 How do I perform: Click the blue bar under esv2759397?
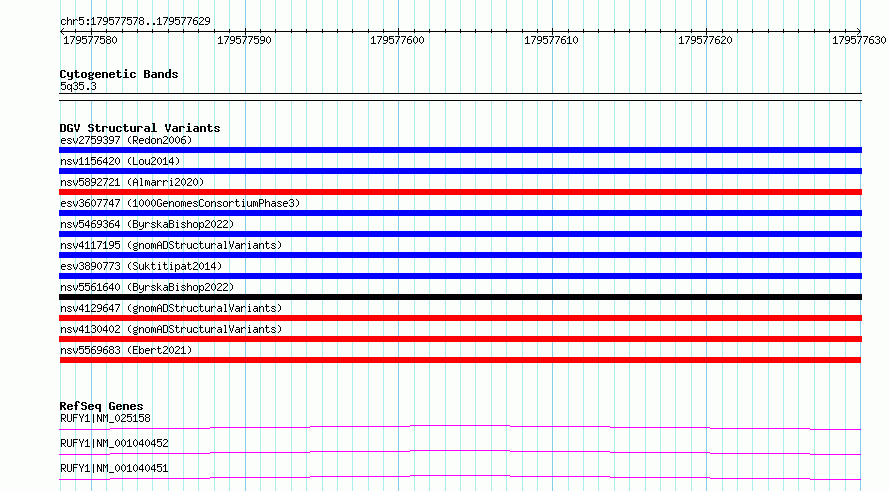(460, 150)
